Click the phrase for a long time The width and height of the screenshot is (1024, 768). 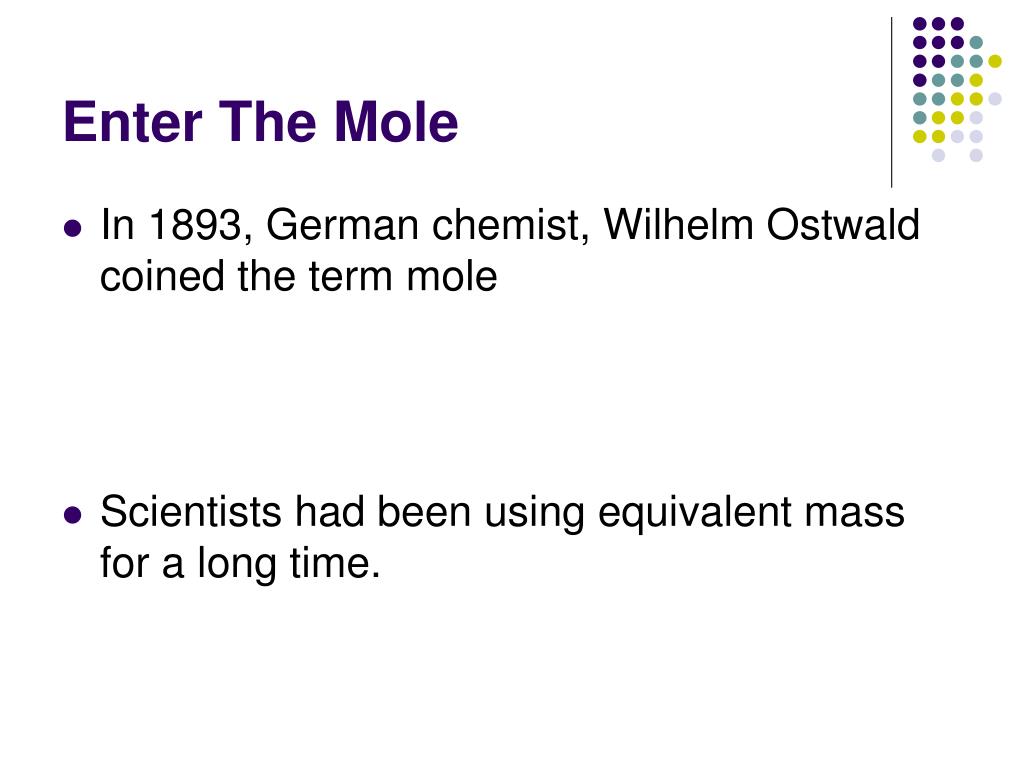(240, 564)
